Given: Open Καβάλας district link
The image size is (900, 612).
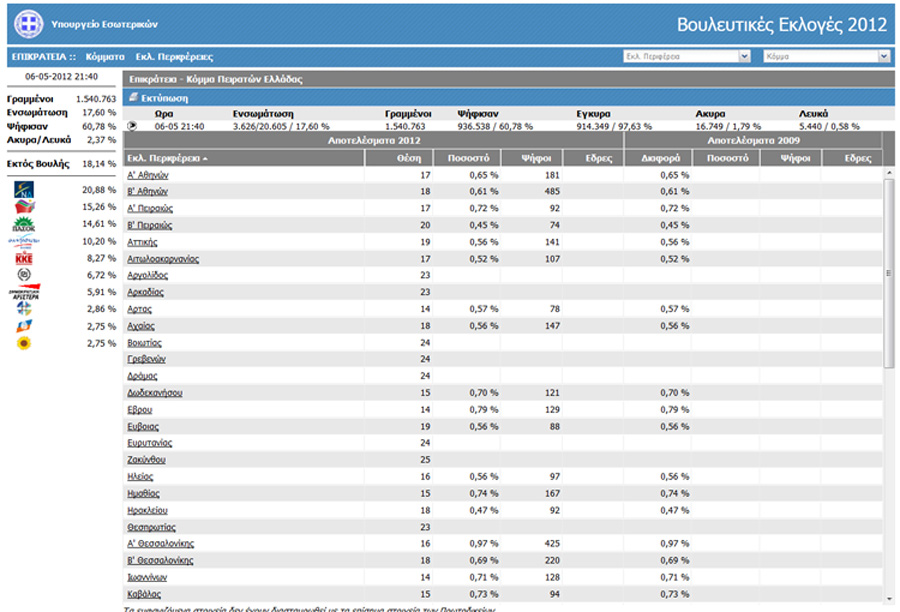Looking at the screenshot, I should coord(143,594).
